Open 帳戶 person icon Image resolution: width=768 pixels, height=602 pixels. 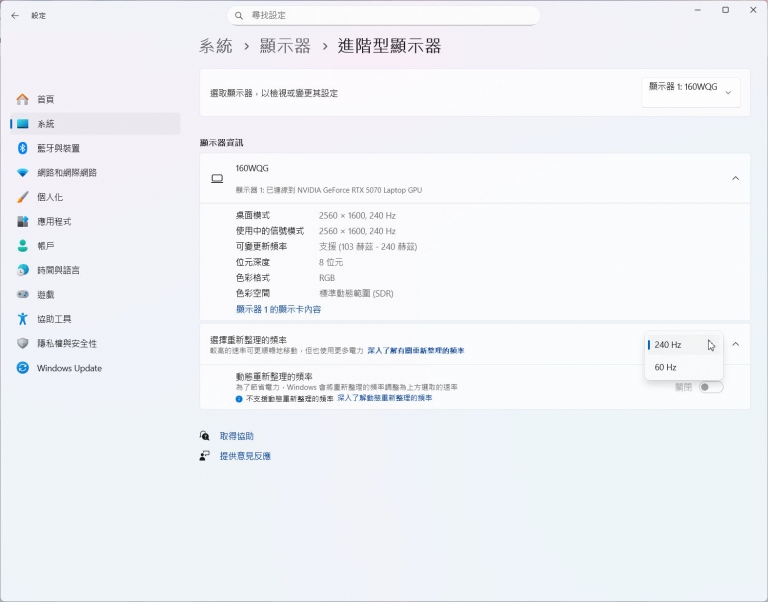pyautogui.click(x=23, y=246)
